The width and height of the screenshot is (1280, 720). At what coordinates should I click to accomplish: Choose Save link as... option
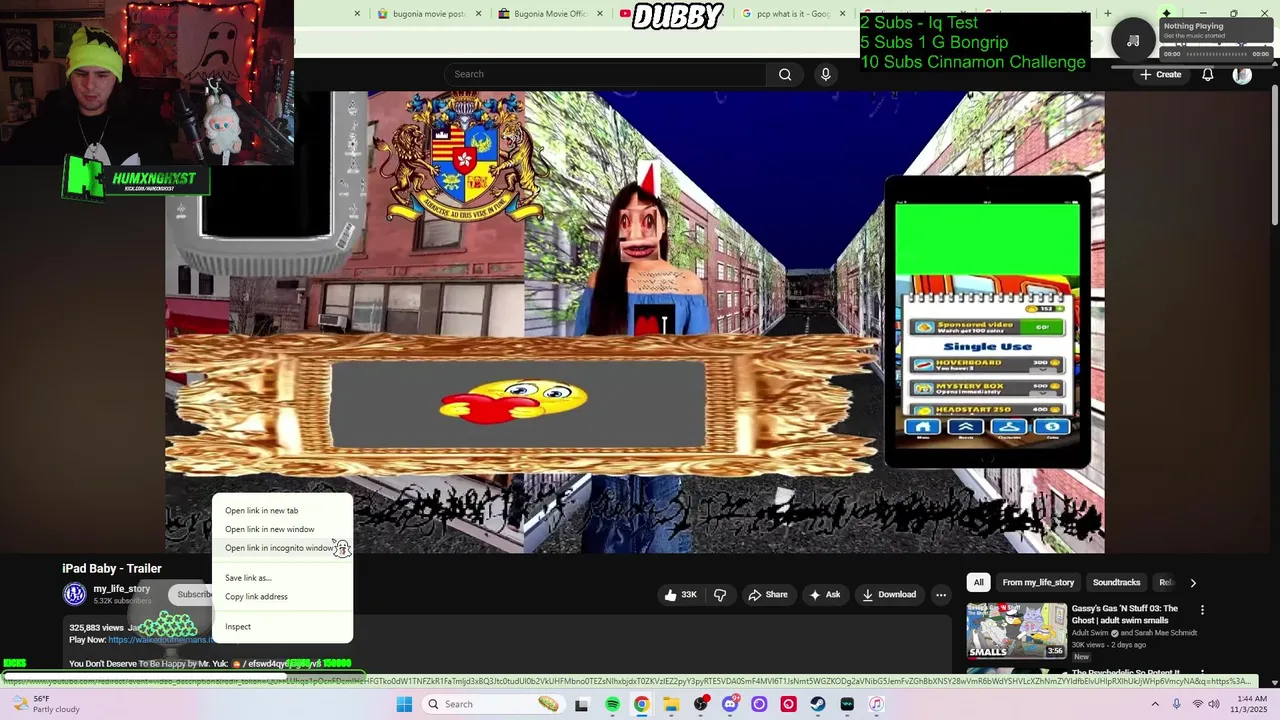click(x=282, y=578)
